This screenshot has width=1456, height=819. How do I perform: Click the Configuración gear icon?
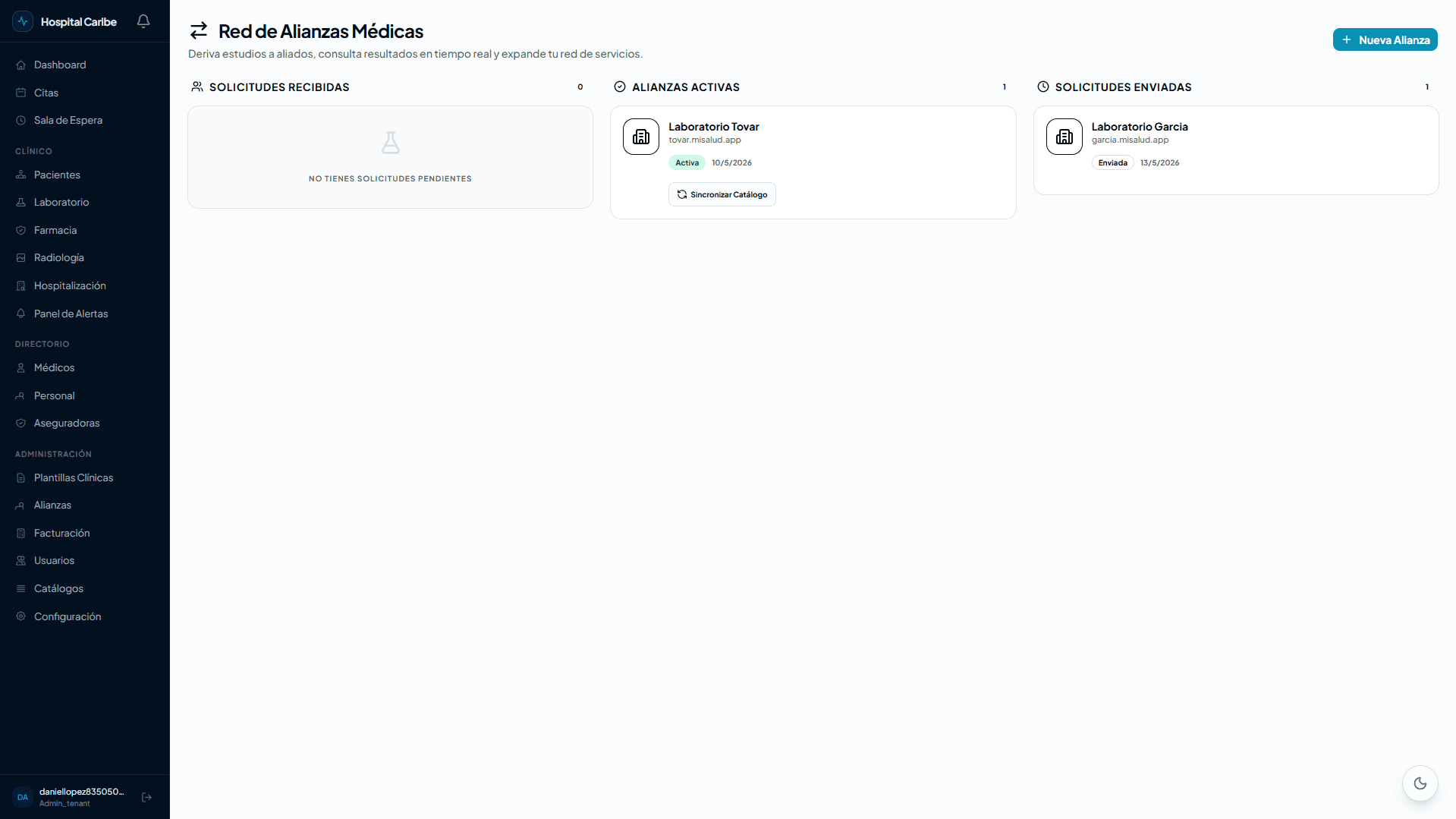[21, 616]
